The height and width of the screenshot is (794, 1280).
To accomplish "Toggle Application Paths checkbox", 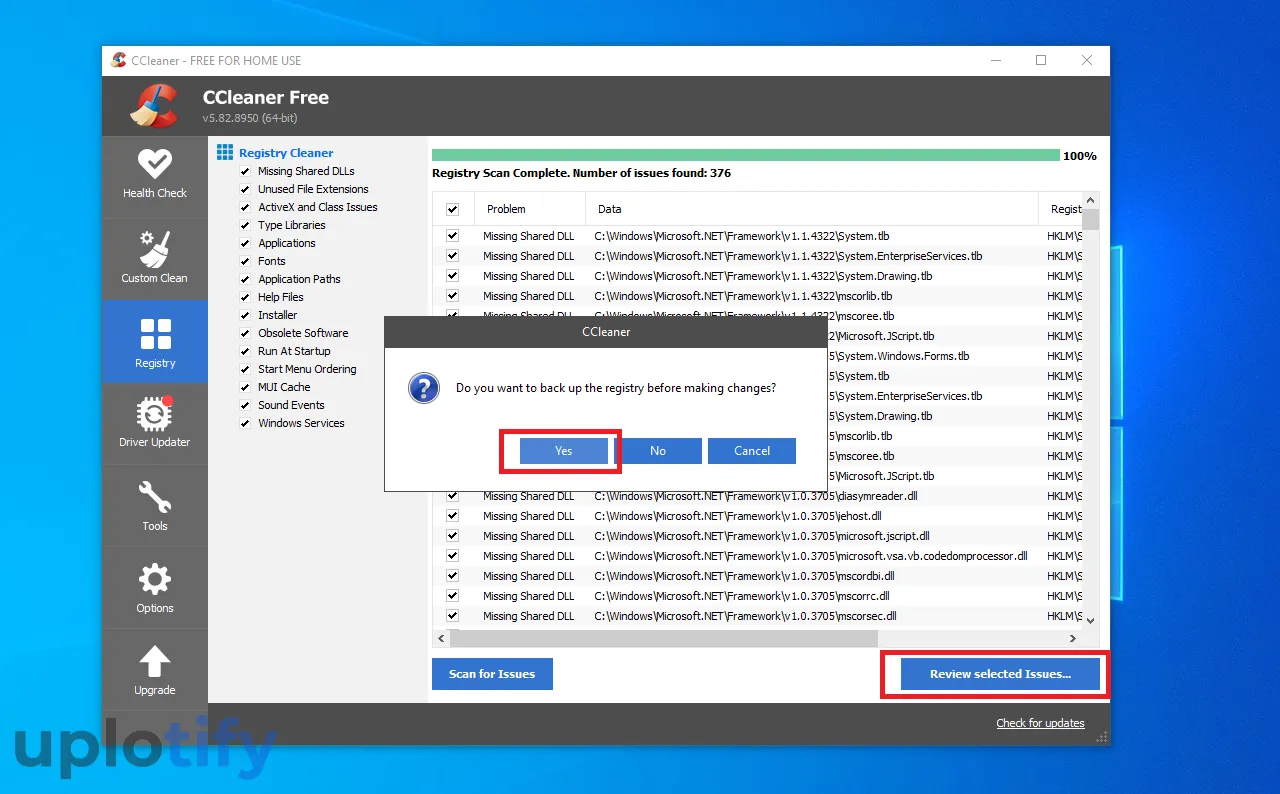I will pyautogui.click(x=245, y=279).
